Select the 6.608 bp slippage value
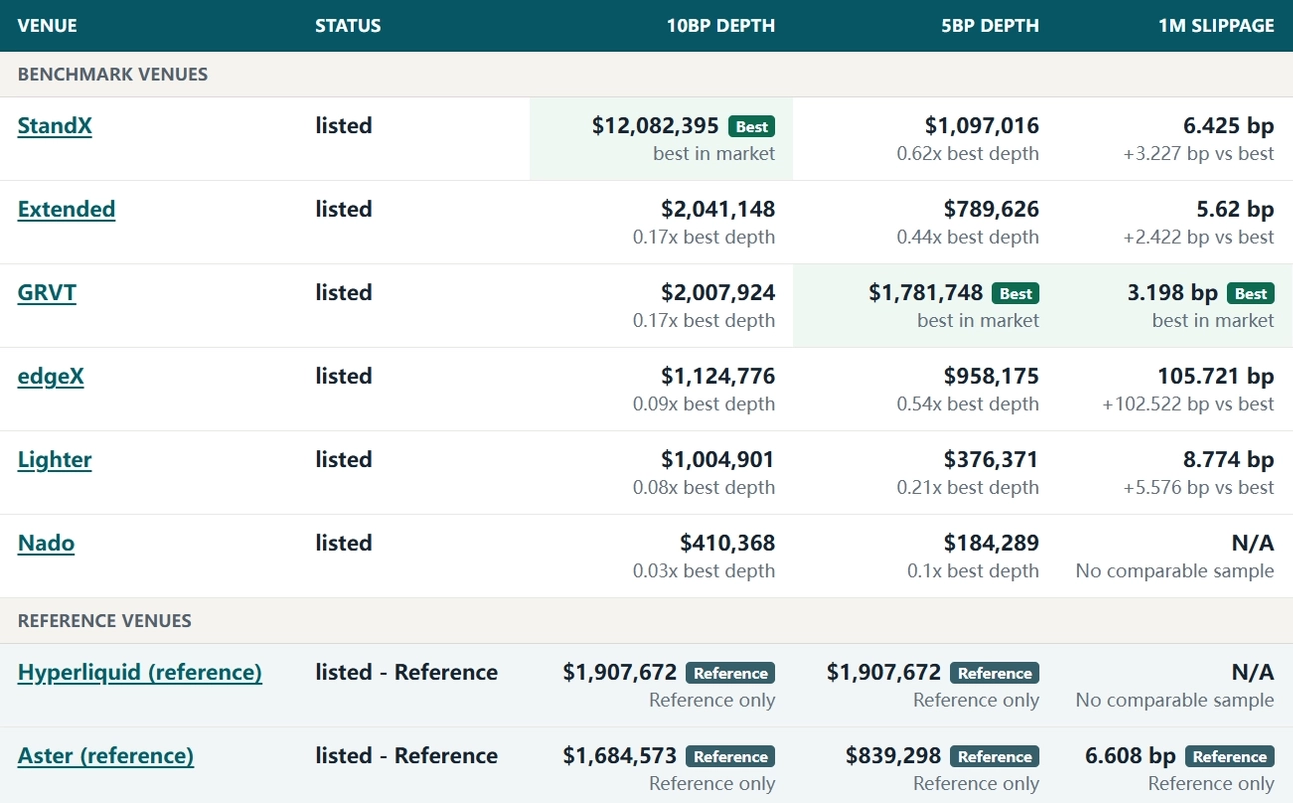Screen dimensions: 1293x803 (x=1130, y=756)
